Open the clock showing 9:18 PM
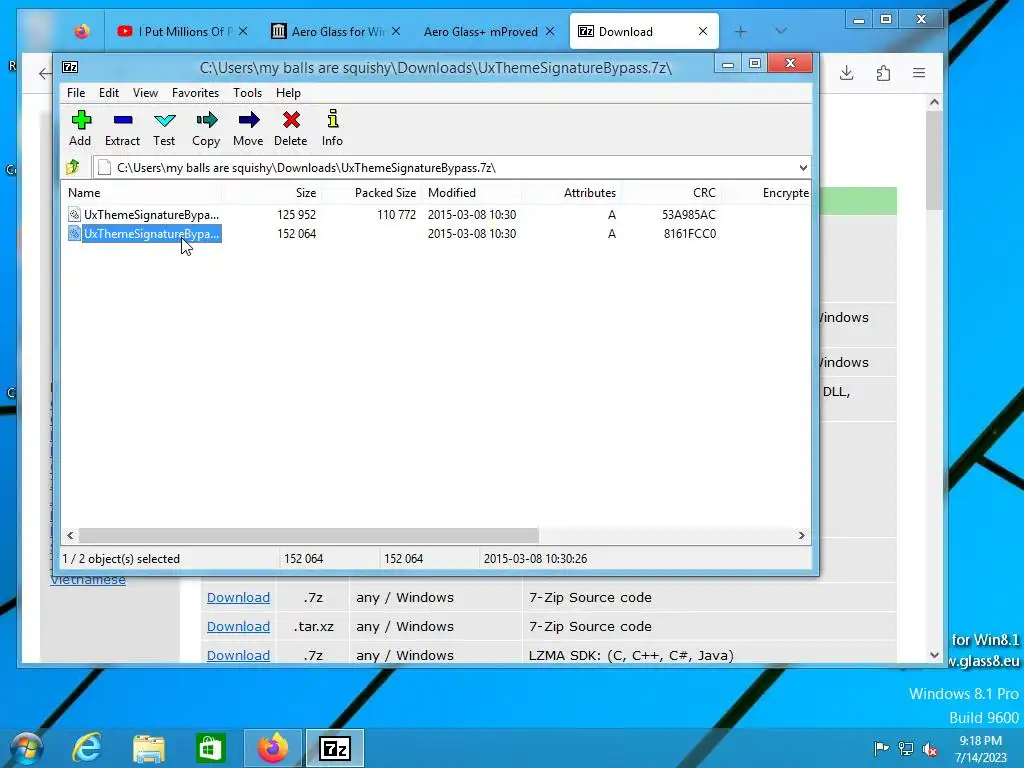Screen dimensions: 1024x768 (x=980, y=748)
